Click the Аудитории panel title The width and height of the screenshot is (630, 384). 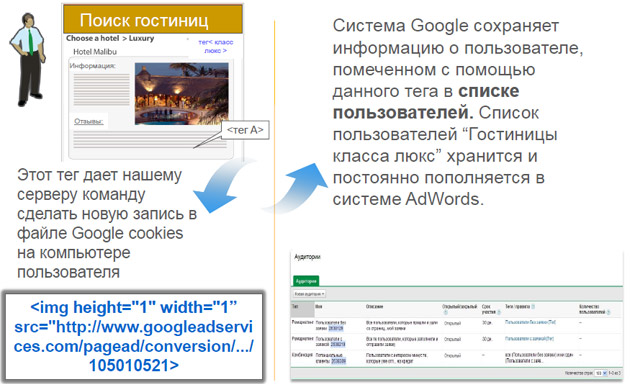point(307,257)
